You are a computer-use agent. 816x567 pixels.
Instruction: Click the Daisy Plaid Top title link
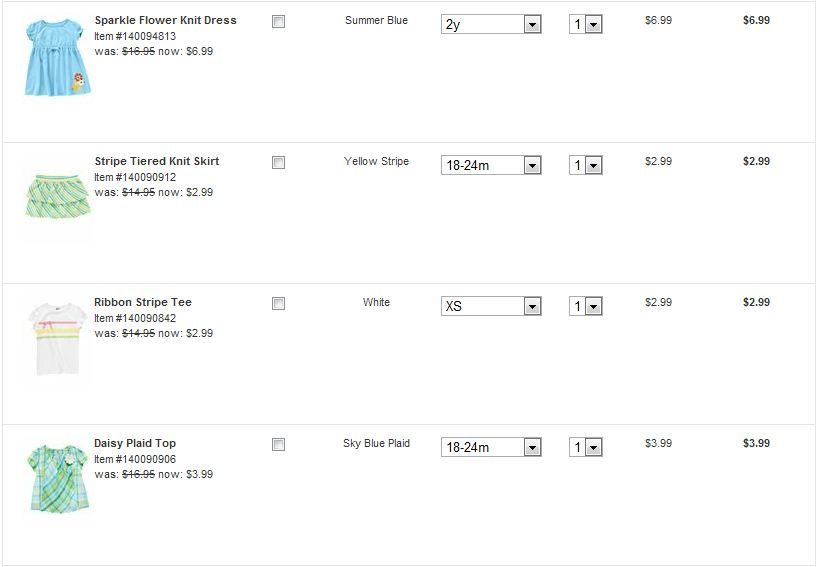tap(134, 443)
